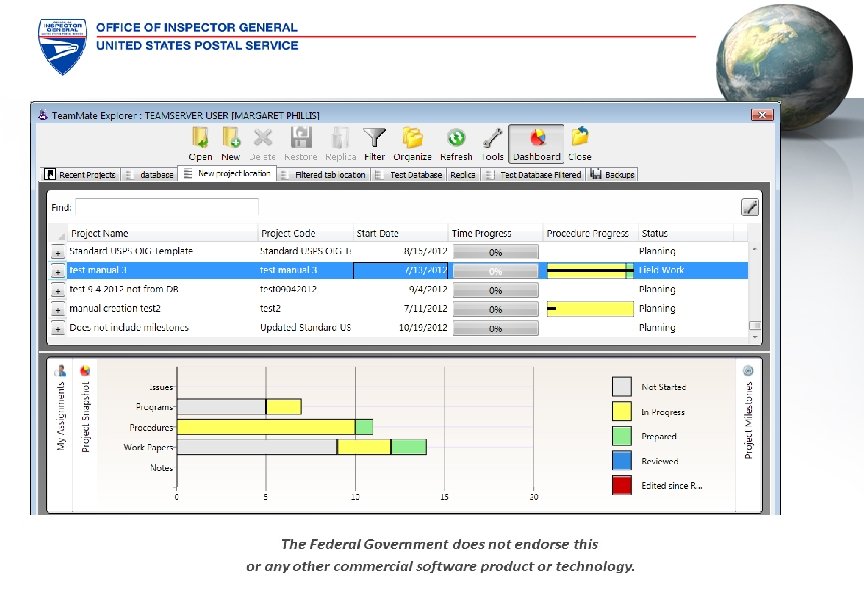Click the TeamMate Explorer title bar icon
Viewport: 864px width, 598px height.
coord(43,115)
